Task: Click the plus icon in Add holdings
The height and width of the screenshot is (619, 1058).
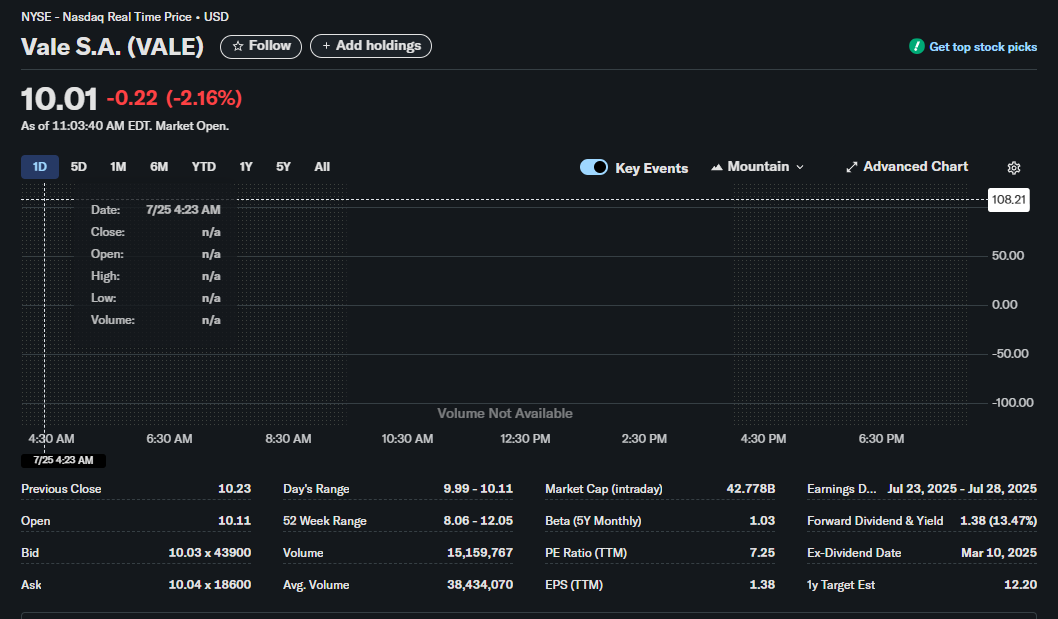Action: click(x=326, y=46)
